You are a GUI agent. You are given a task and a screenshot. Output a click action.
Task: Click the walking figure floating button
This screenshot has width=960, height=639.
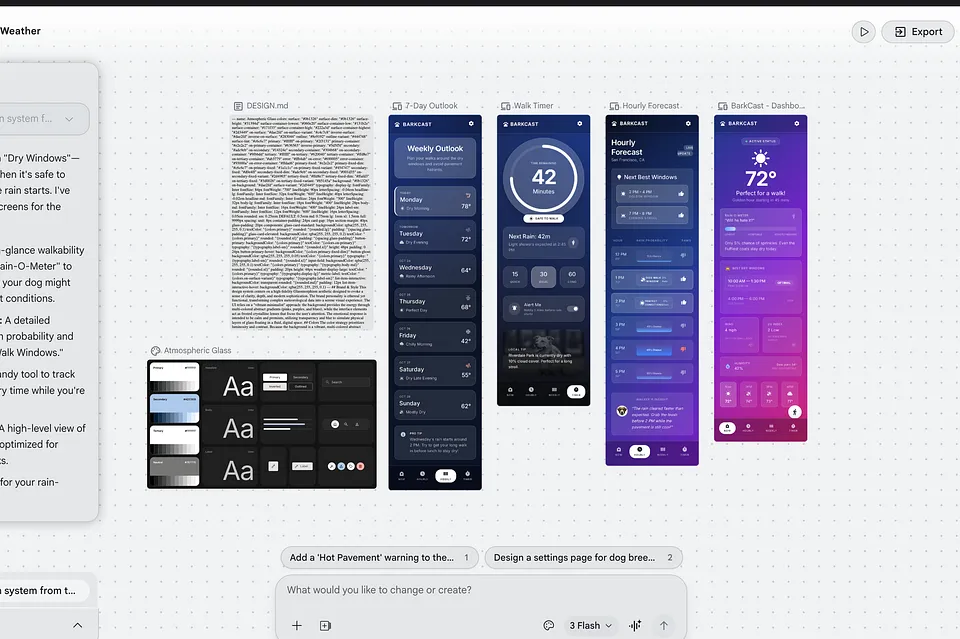794,412
